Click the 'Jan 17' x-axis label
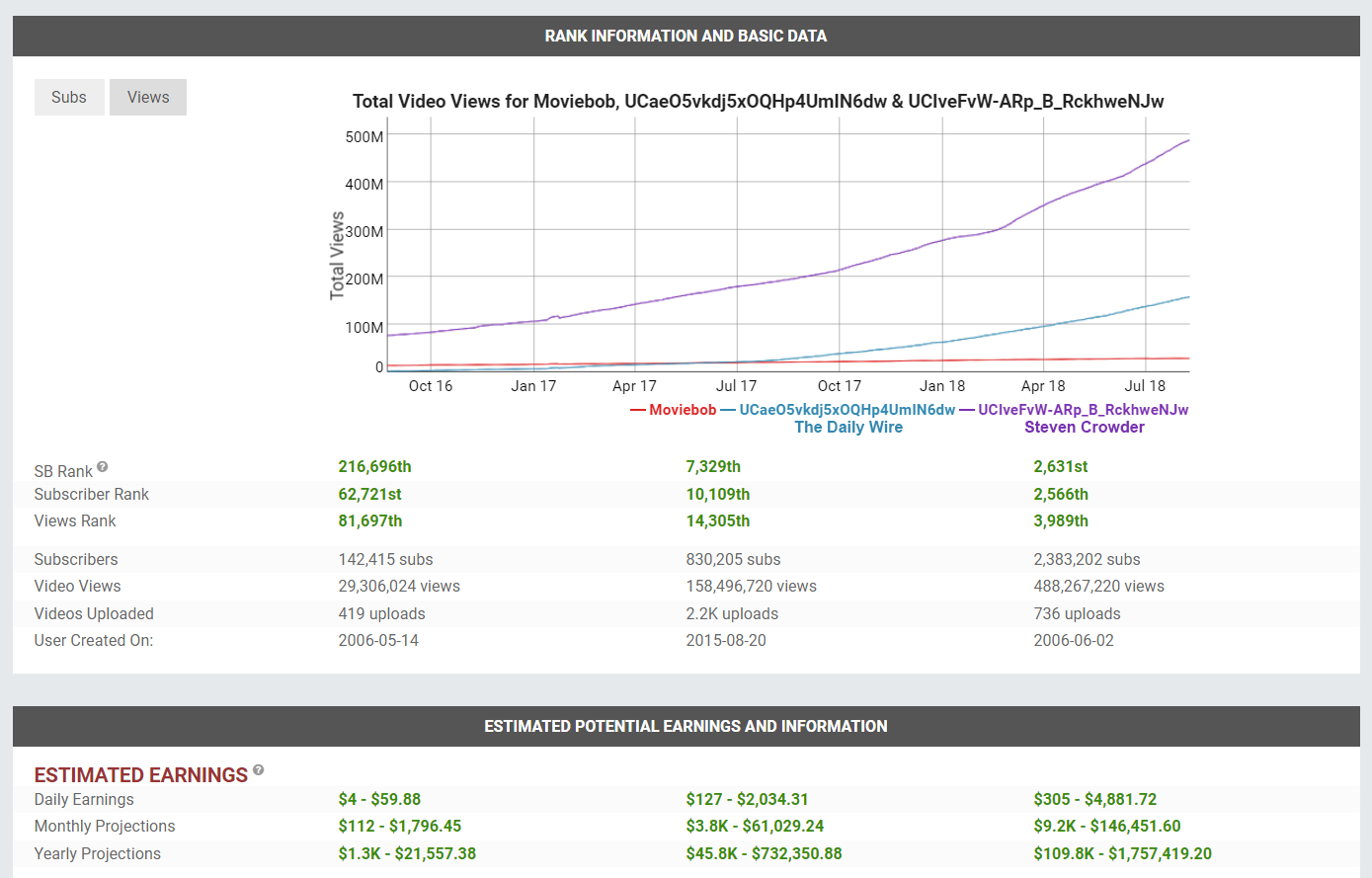1372x878 pixels. [x=533, y=386]
